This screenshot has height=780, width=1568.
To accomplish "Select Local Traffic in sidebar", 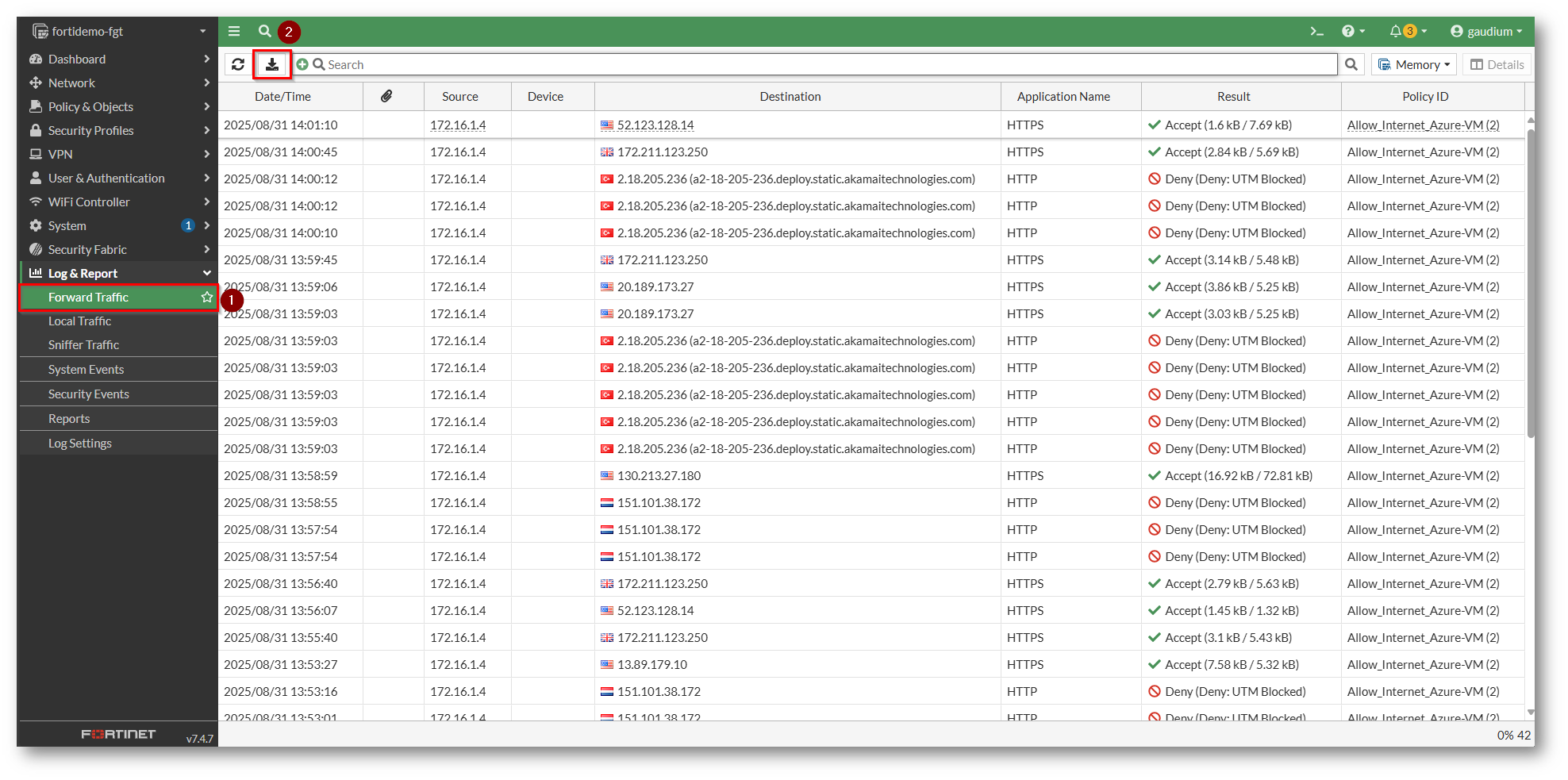I will coord(79,321).
